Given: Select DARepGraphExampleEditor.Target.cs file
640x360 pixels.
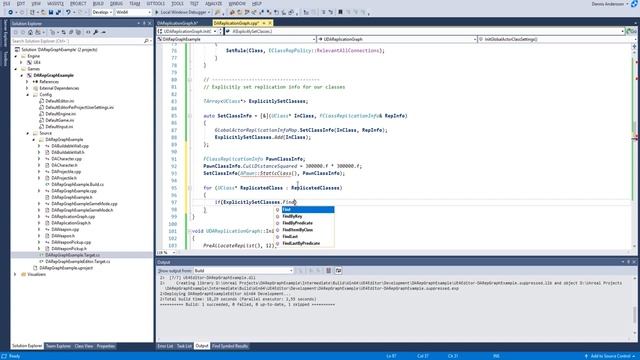Looking at the screenshot, I should click(78, 262).
